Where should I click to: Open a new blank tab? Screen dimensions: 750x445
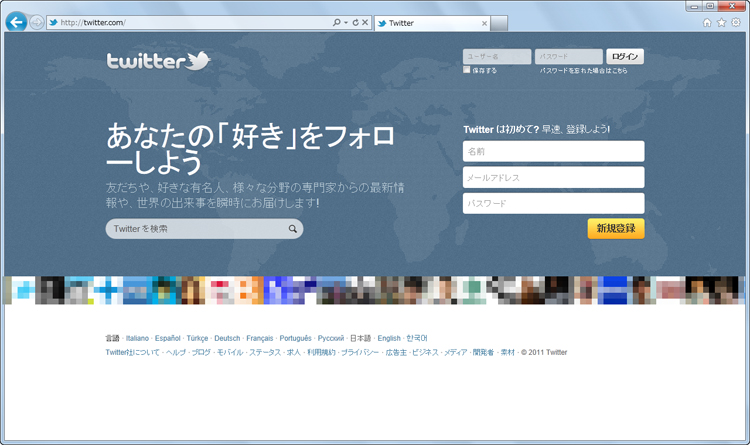(x=499, y=23)
